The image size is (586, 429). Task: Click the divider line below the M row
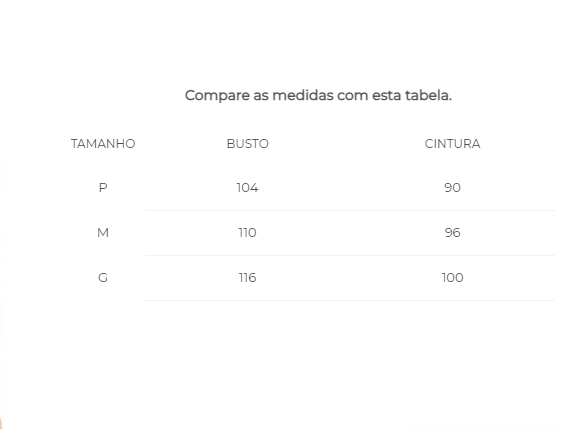[x=350, y=256]
